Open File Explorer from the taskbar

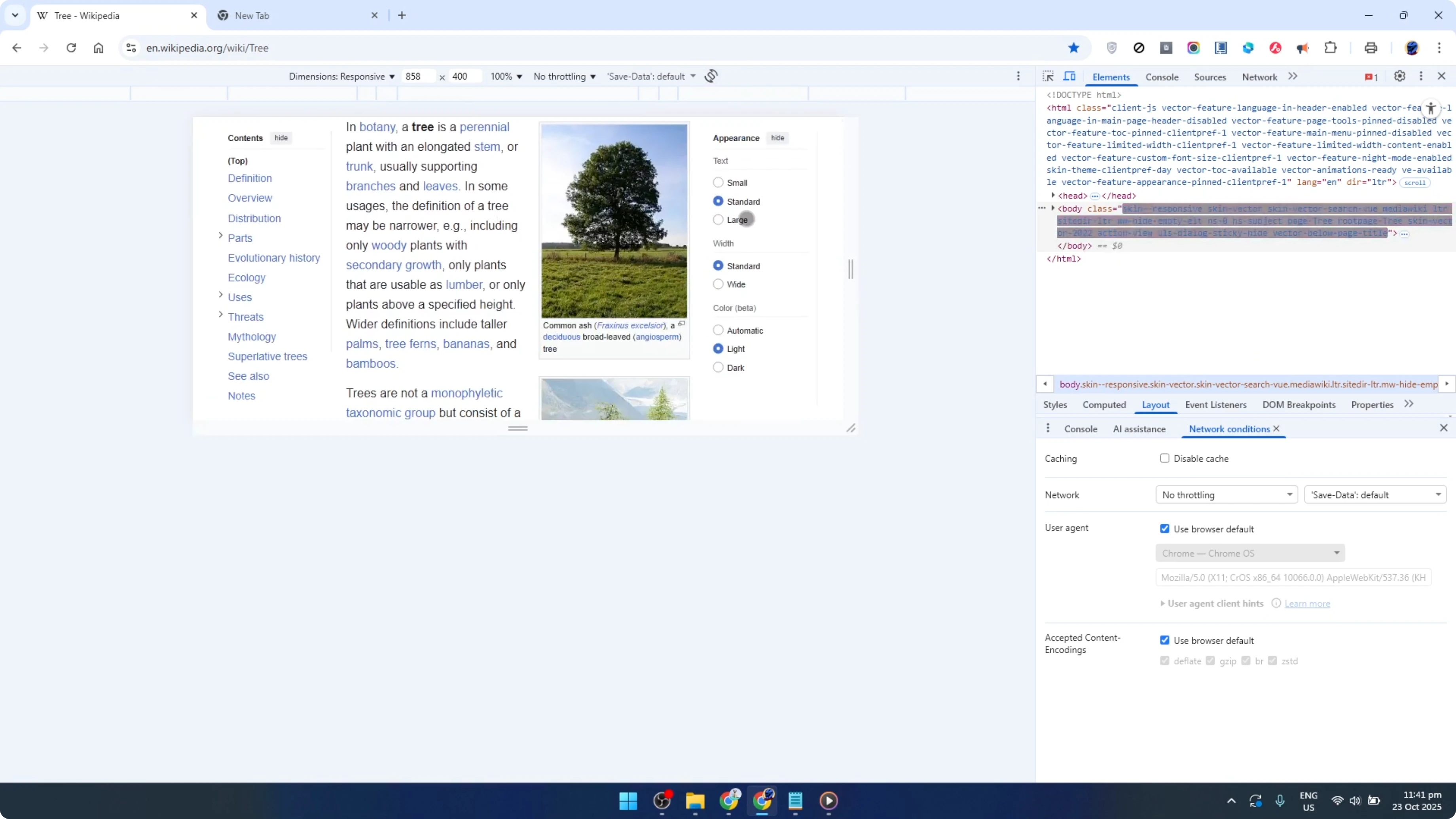[695, 801]
